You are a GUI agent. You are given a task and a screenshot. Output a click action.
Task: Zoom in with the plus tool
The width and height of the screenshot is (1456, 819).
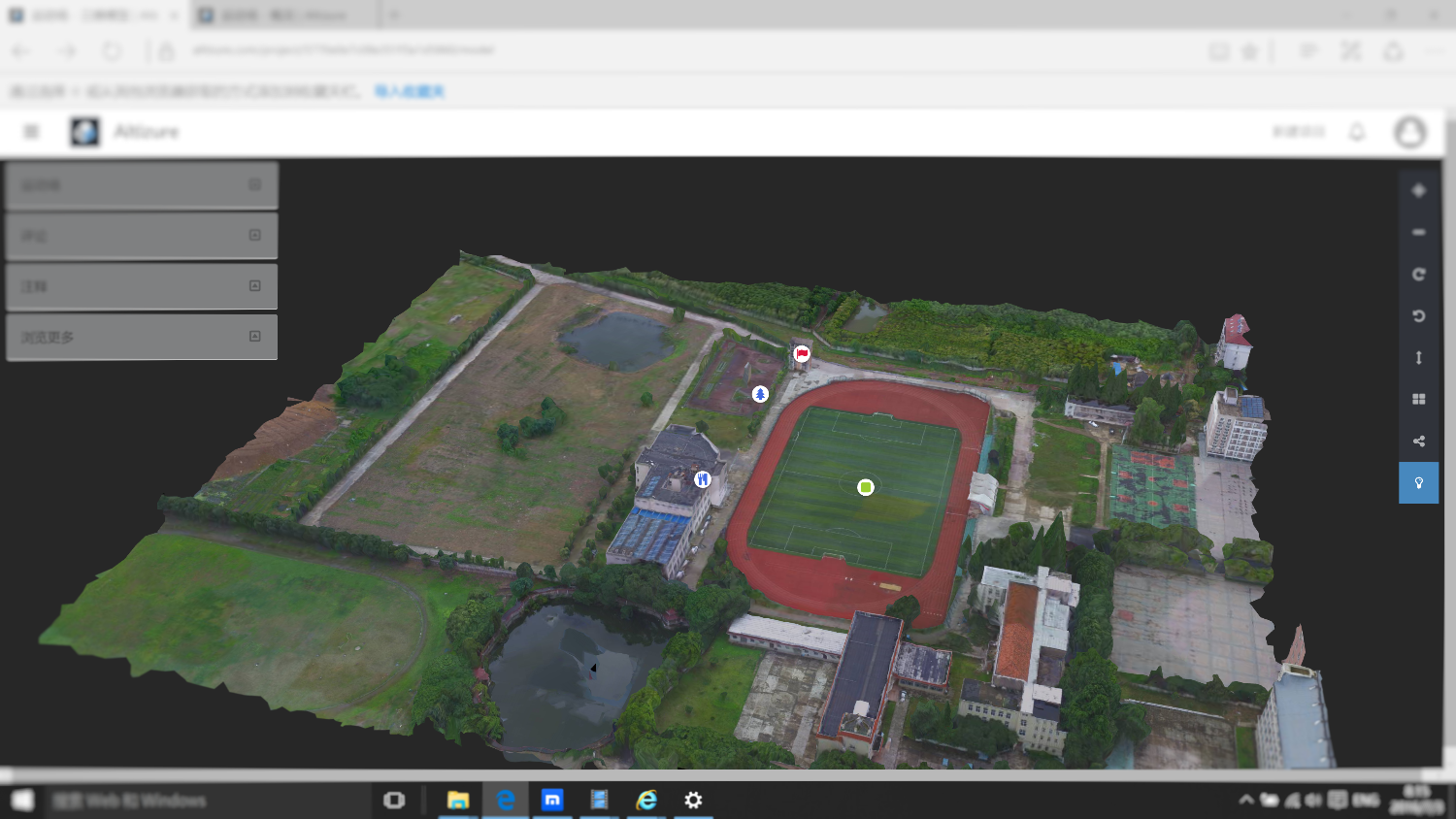1418,190
